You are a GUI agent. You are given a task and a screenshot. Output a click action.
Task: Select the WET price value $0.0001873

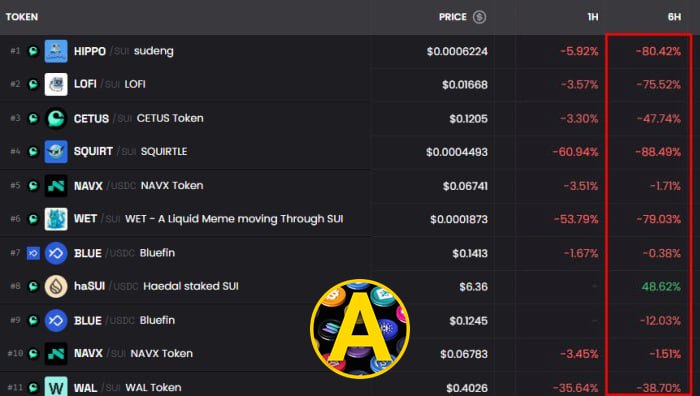[x=459, y=219]
